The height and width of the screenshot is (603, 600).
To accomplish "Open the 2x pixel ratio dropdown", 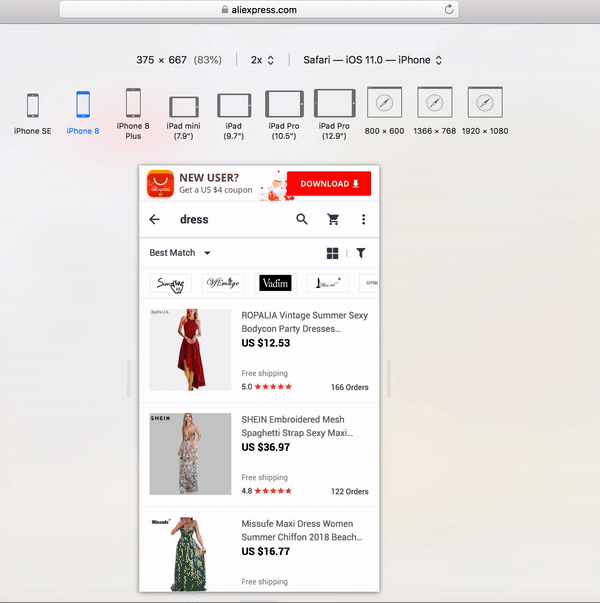I will (262, 60).
